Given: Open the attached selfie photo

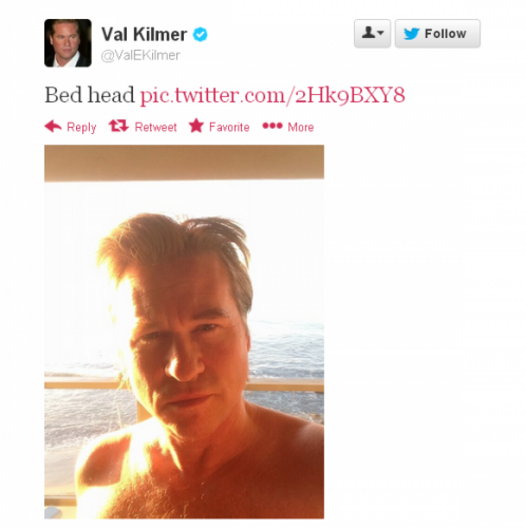Looking at the screenshot, I should click(x=184, y=332).
